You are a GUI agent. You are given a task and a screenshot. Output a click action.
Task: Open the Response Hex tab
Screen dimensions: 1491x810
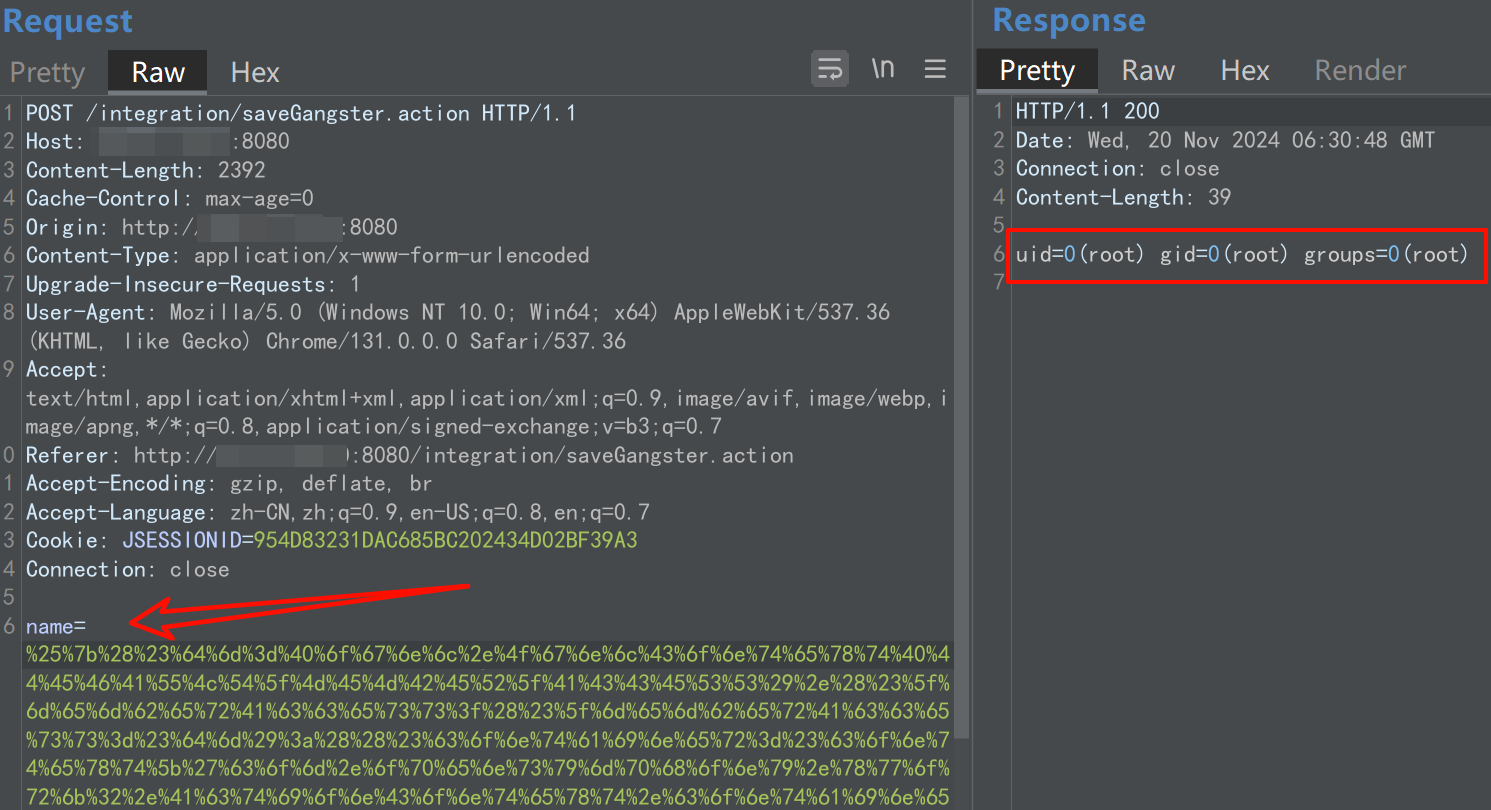(x=1245, y=70)
